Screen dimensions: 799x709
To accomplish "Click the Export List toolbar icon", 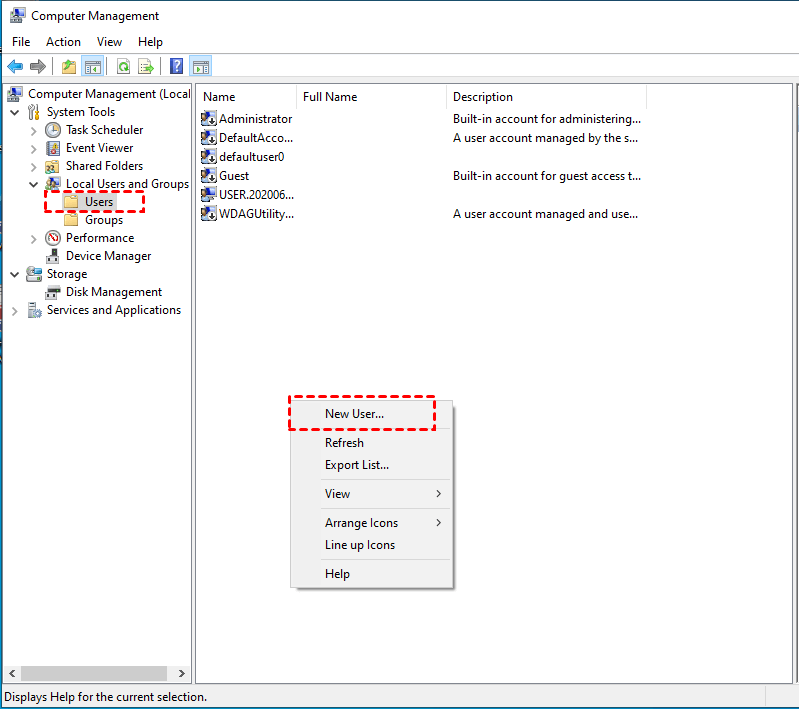I will coord(146,67).
